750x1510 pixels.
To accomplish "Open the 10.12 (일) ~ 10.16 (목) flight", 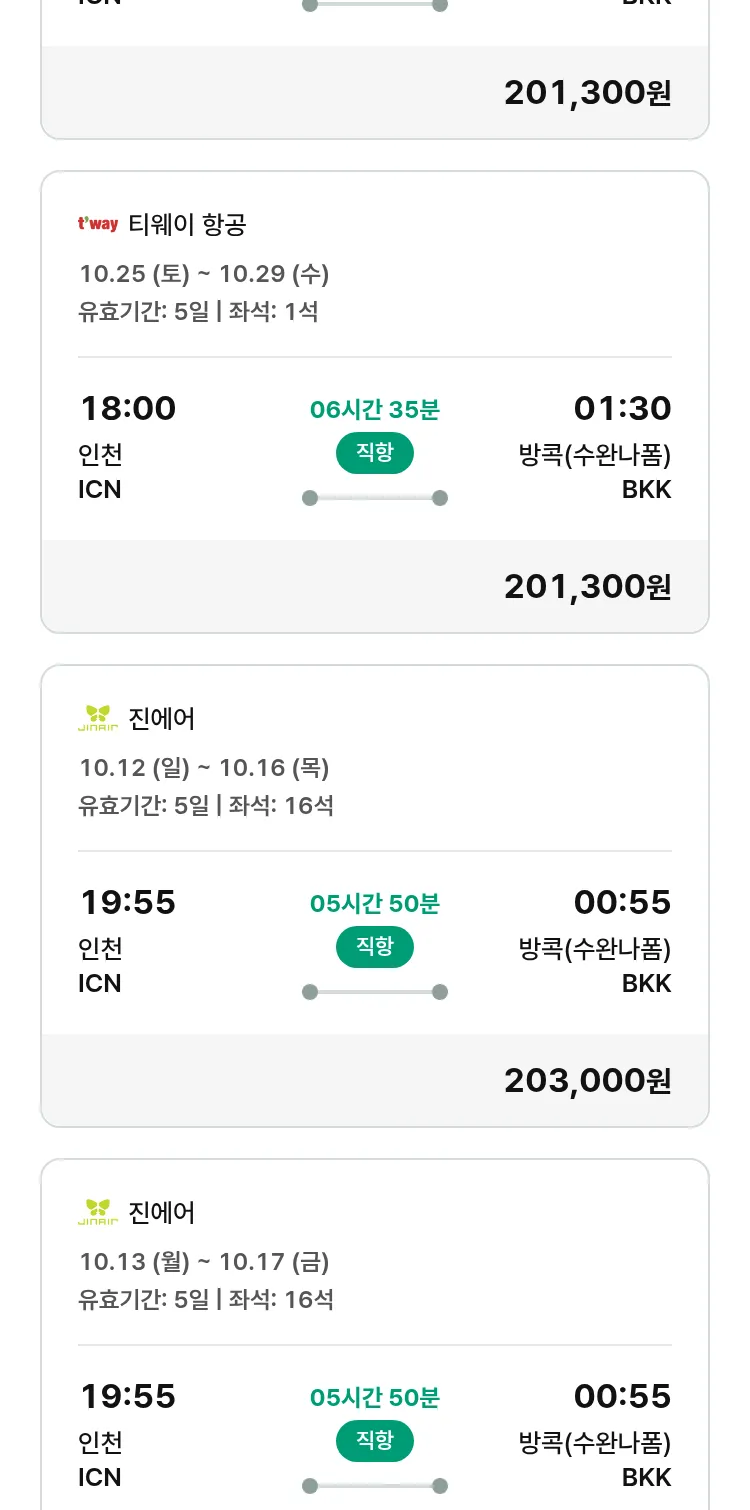I will coord(204,767).
